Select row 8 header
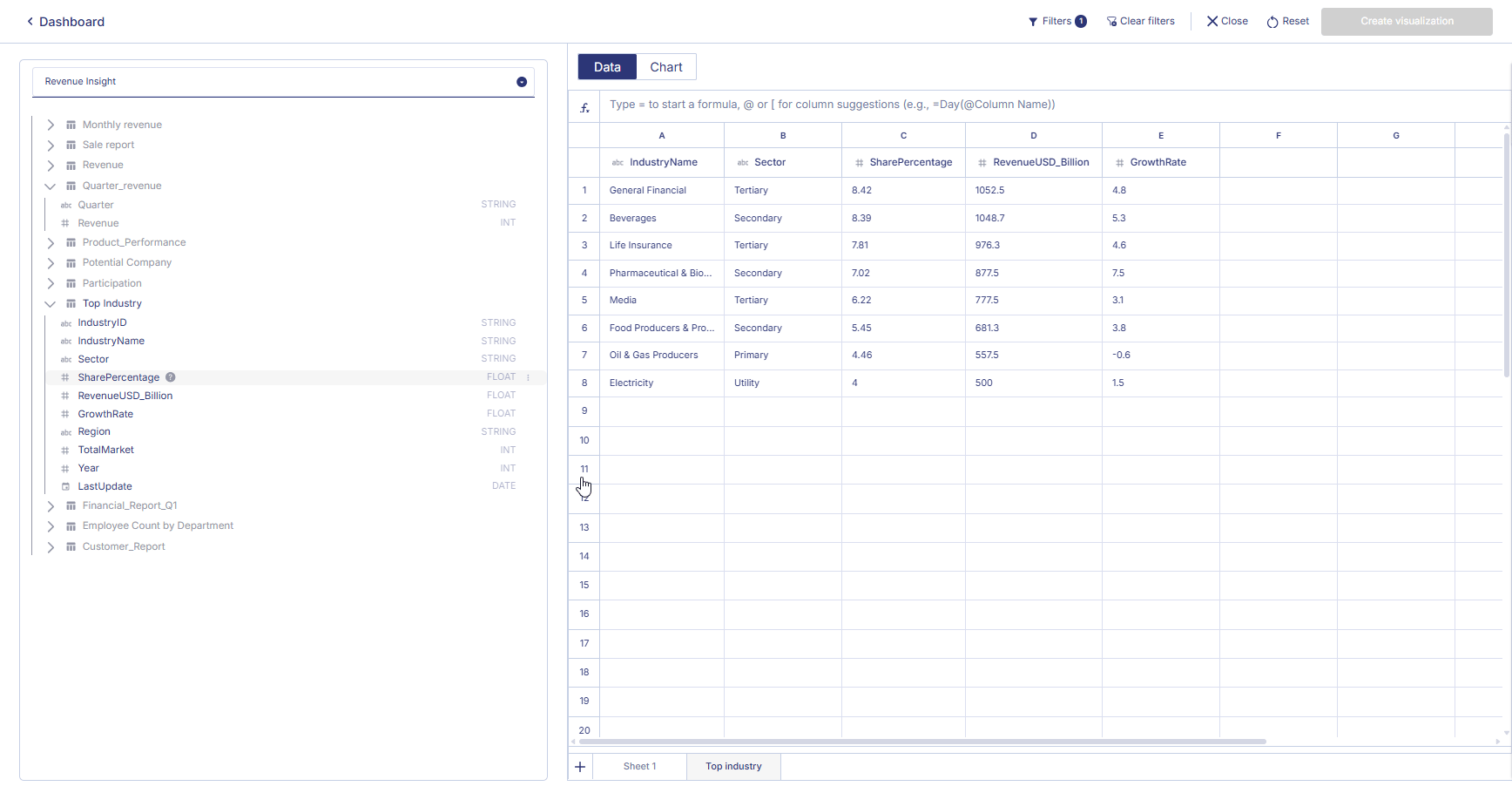This screenshot has height=793, width=1512. pyautogui.click(x=584, y=383)
